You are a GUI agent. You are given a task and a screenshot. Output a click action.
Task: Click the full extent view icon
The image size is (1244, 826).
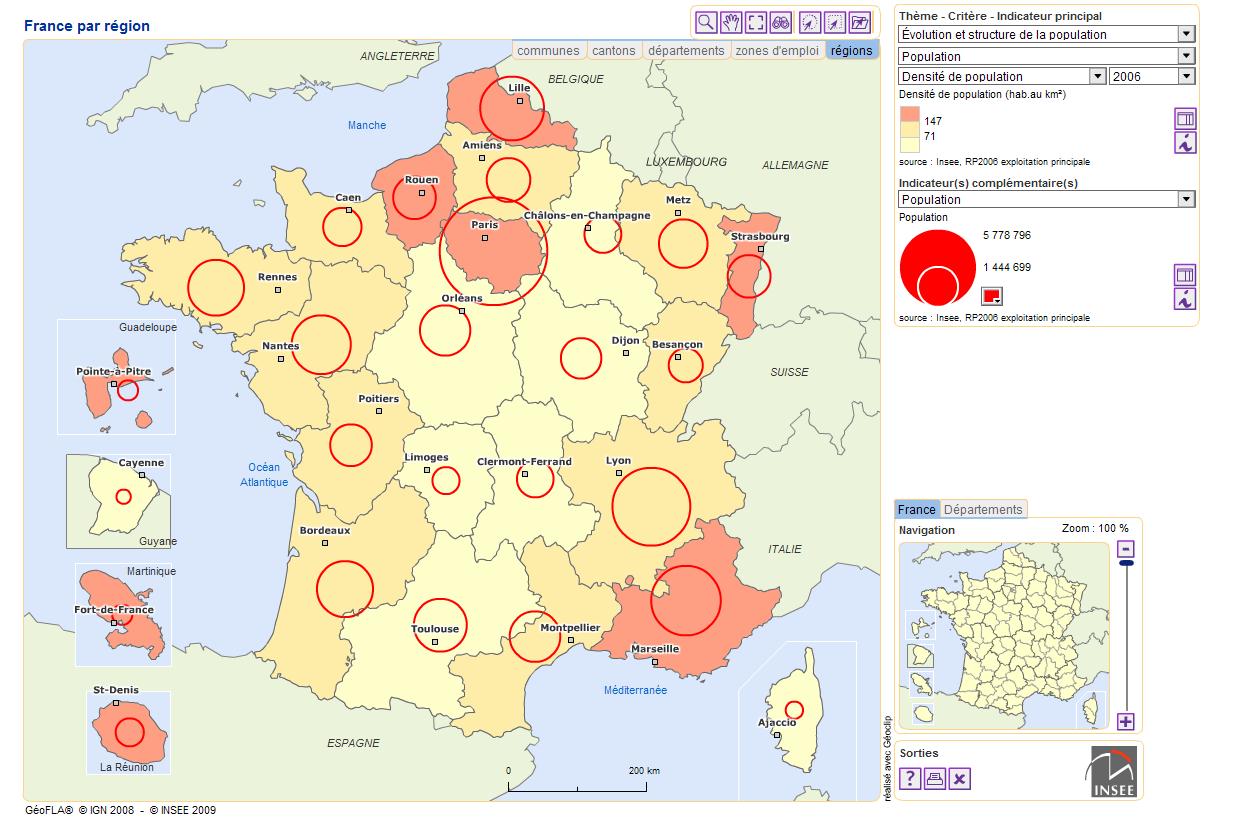pos(756,22)
